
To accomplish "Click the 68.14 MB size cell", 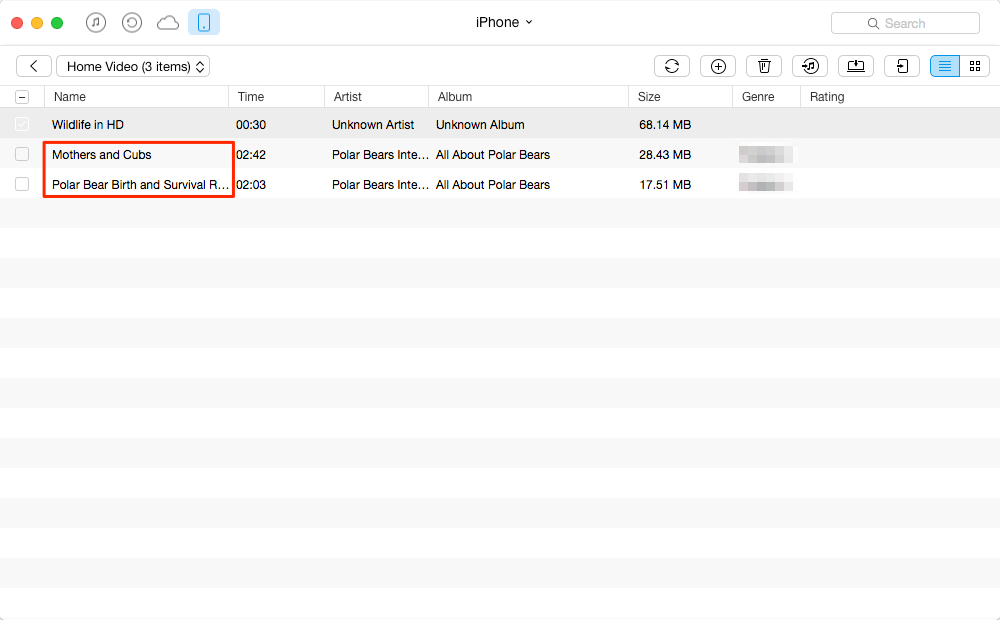I will (x=665, y=125).
